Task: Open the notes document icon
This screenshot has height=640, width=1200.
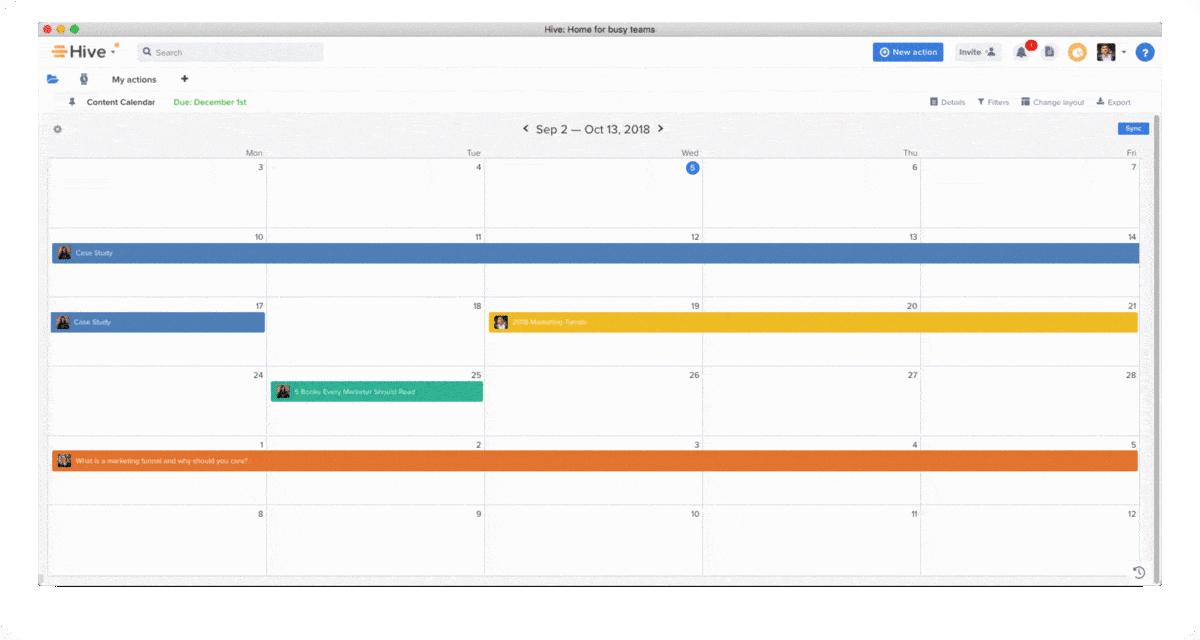Action: pos(1049,52)
